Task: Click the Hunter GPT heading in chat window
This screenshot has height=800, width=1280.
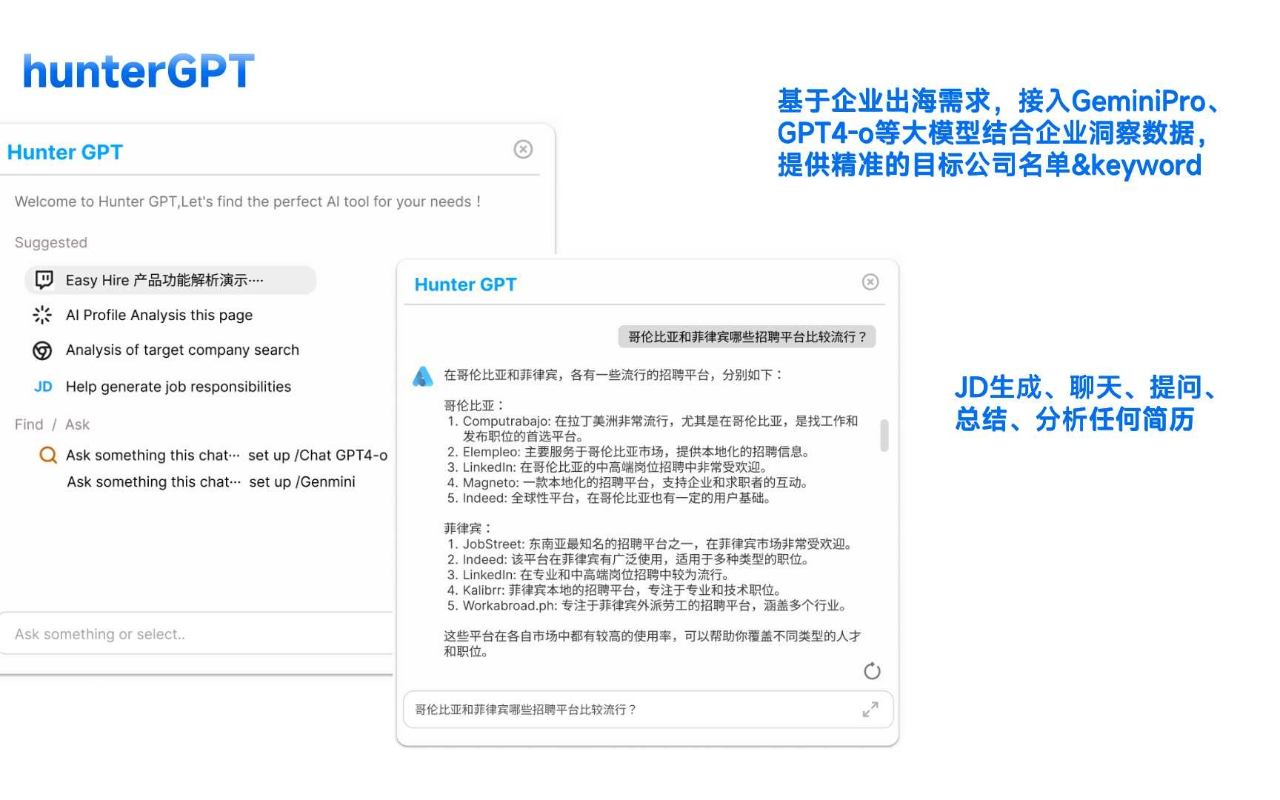Action: (x=466, y=284)
